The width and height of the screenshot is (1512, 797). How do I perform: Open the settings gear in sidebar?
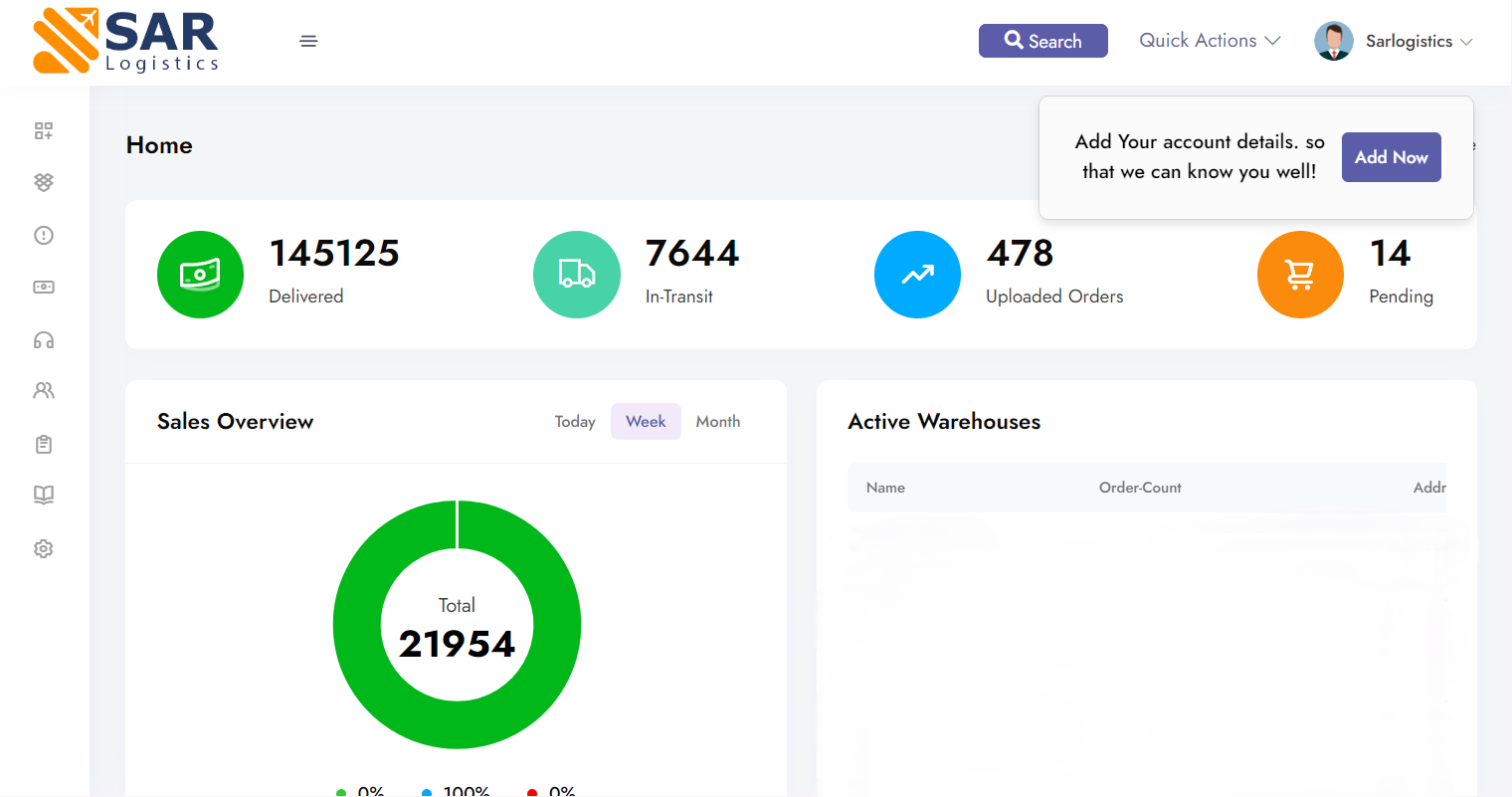44,548
